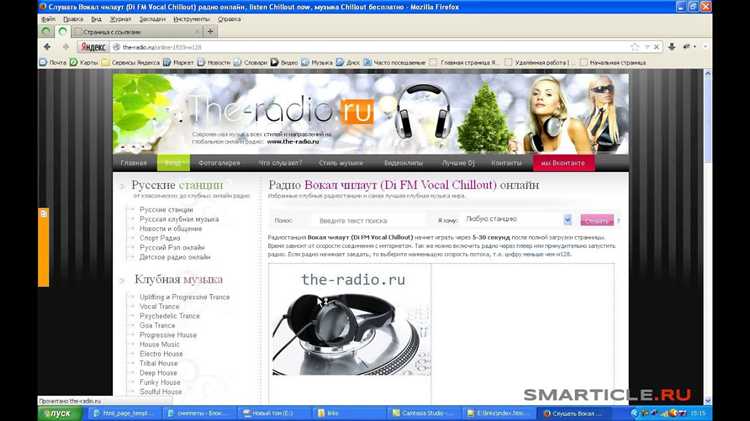Open the Фотогалерея navigation item

click(x=219, y=163)
